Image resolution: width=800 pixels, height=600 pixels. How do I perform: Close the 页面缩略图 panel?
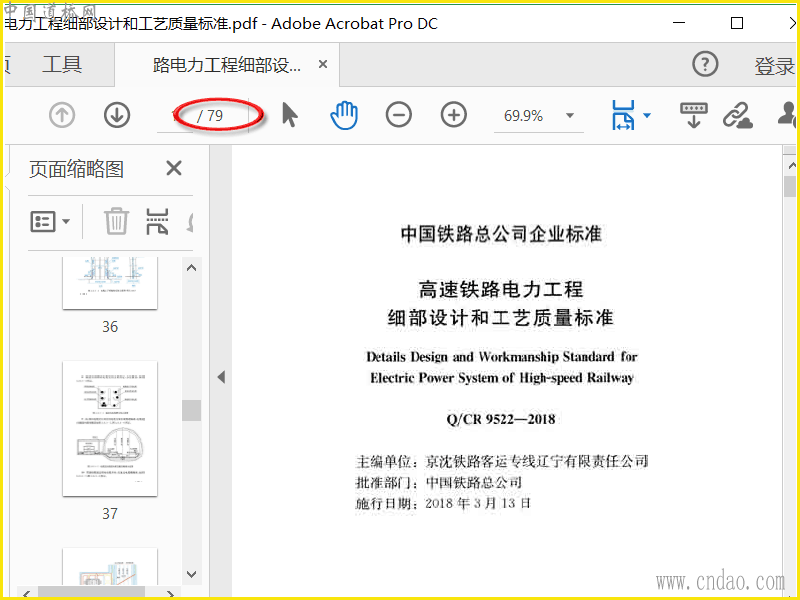[174, 168]
